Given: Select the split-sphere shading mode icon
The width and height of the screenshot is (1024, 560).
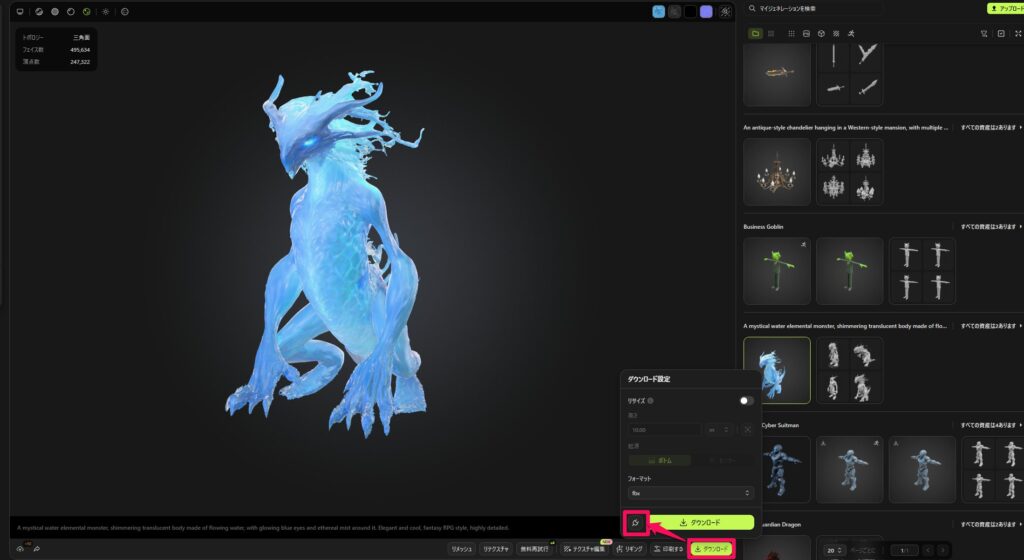Looking at the screenshot, I should (x=39, y=12).
